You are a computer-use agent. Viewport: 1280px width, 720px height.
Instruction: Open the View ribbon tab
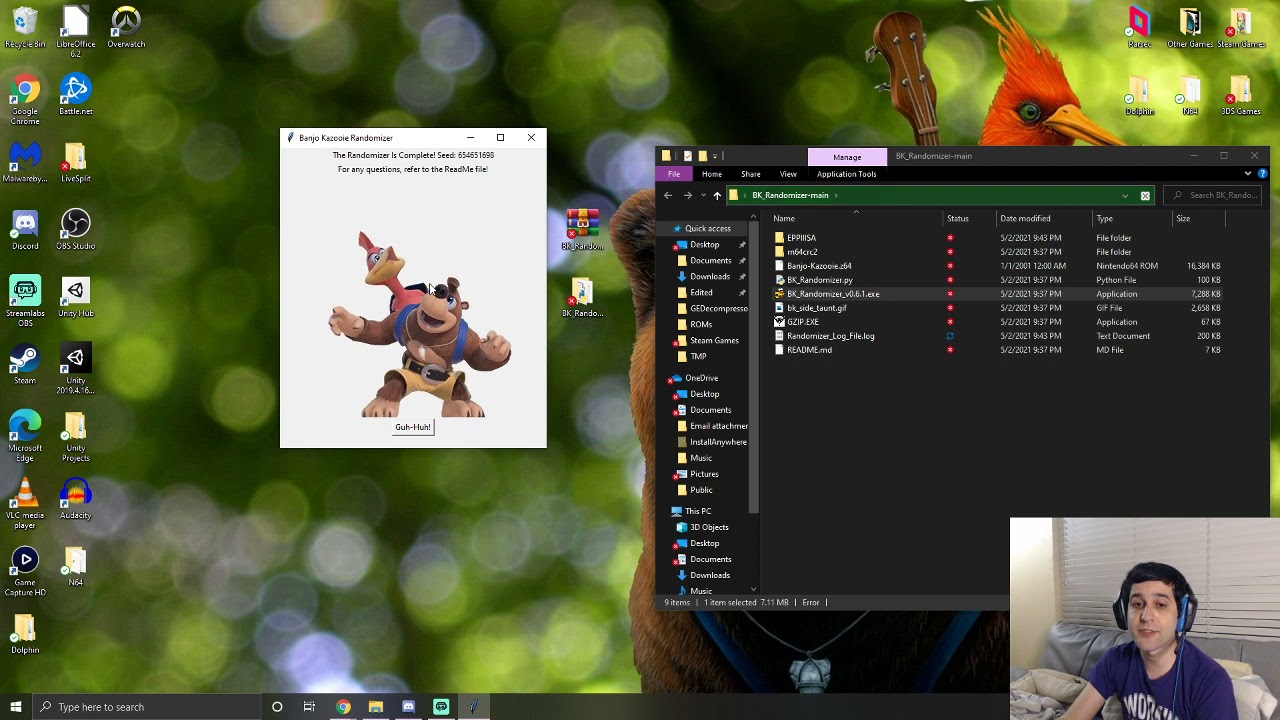tap(788, 174)
